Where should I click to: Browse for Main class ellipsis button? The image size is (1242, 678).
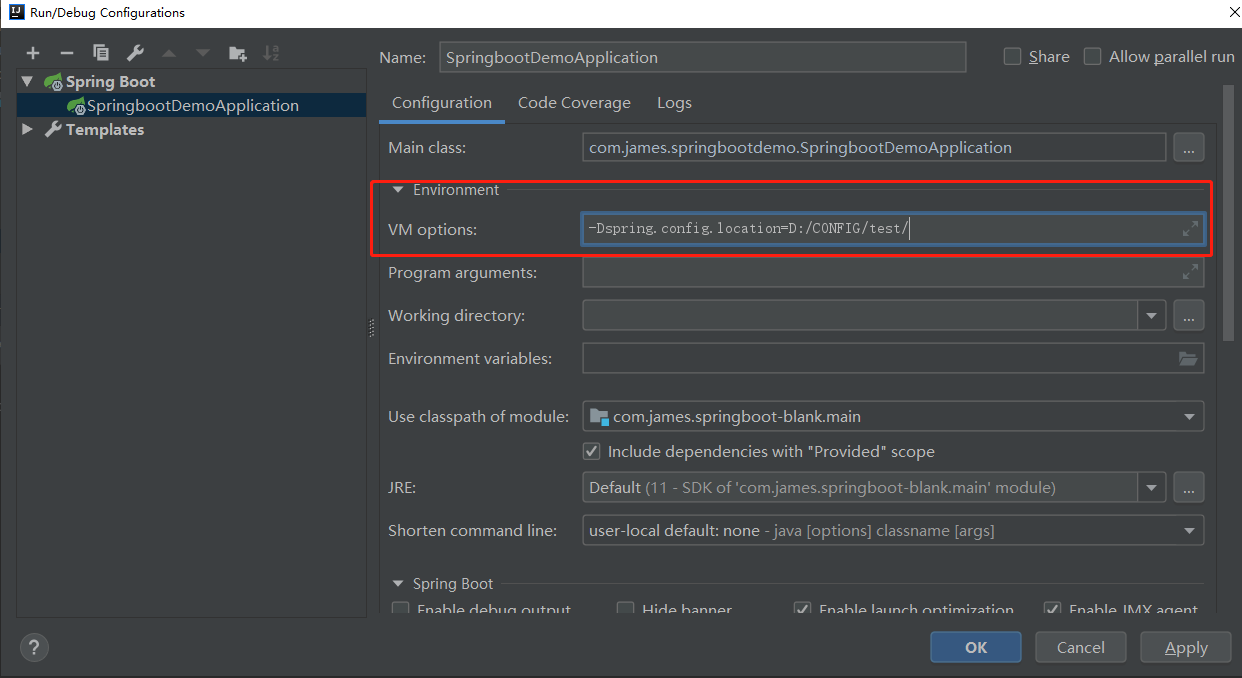[x=1188, y=148]
